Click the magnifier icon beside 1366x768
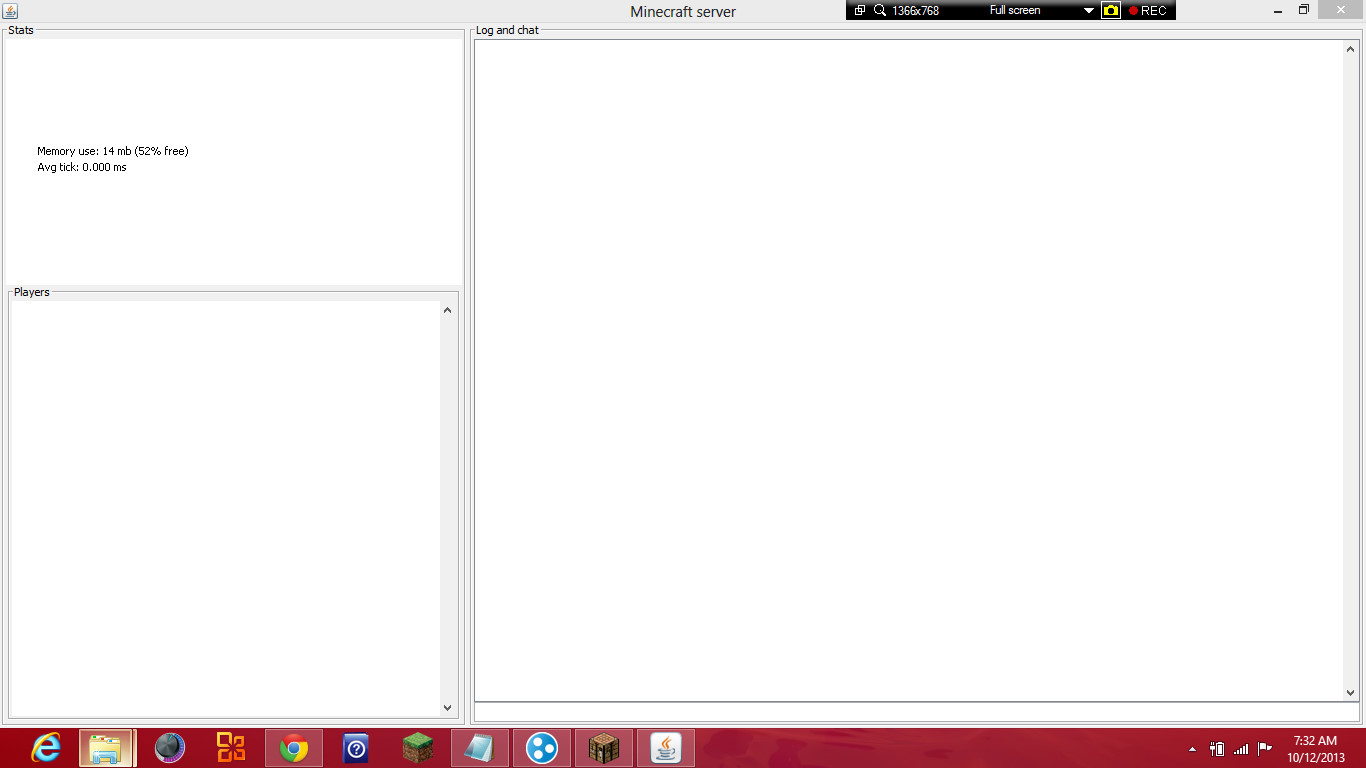This screenshot has height=768, width=1366. coord(880,10)
